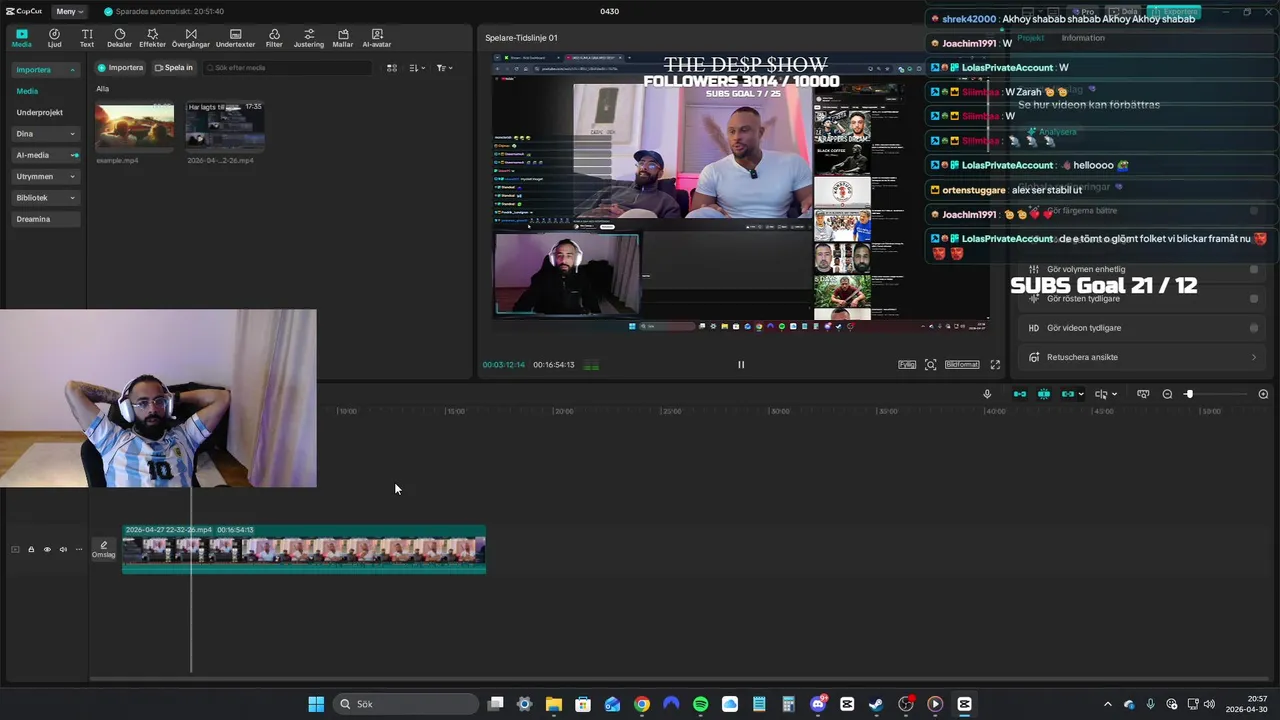This screenshot has width=1280, height=720.
Task: Click the zoom-in timeline magnifier
Action: tap(1263, 394)
